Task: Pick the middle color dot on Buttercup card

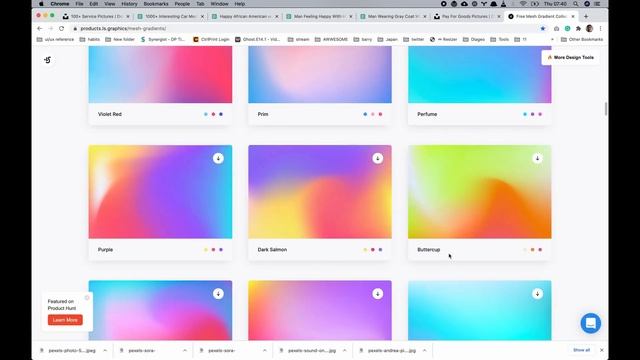Action: coord(532,249)
